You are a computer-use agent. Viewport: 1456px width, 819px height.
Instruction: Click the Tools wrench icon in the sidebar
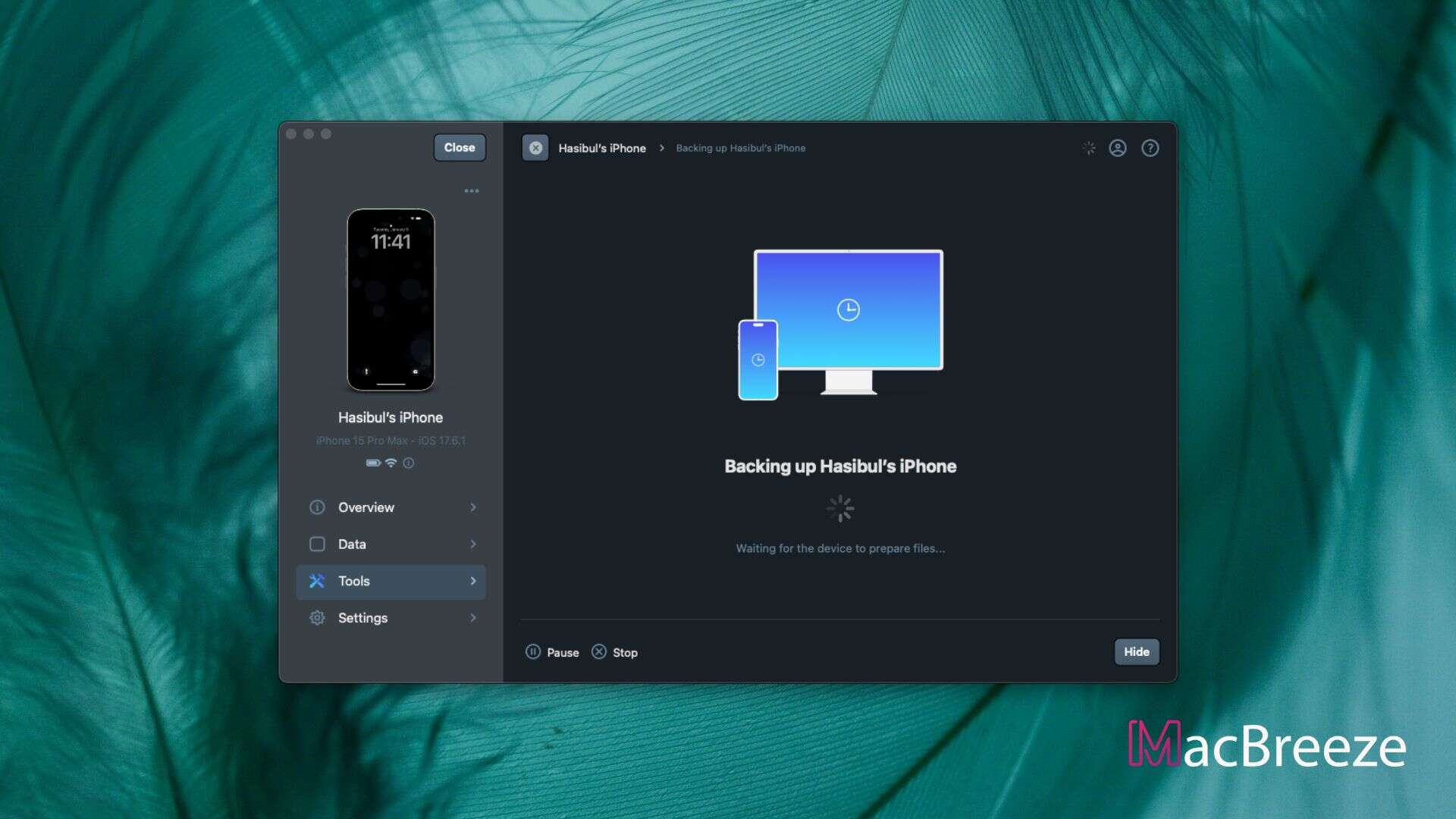click(x=317, y=581)
